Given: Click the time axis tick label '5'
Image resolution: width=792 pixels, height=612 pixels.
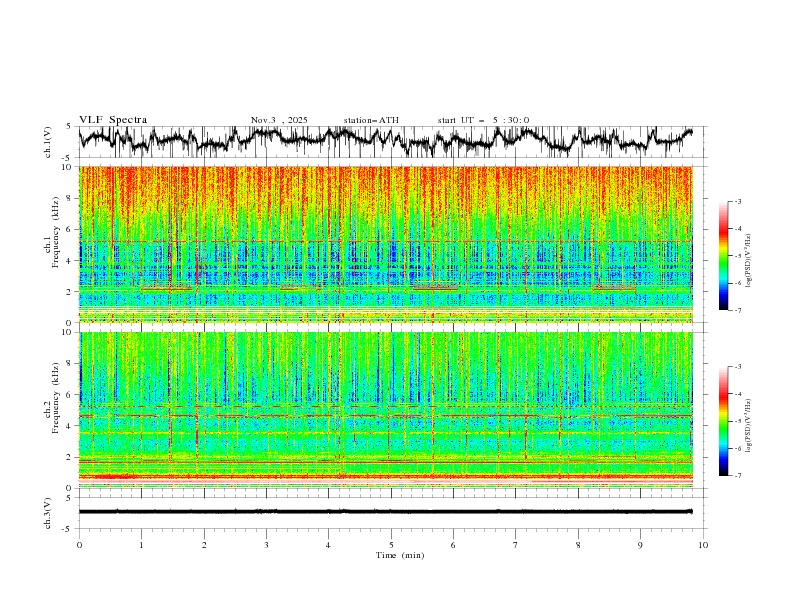Looking at the screenshot, I should pyautogui.click(x=391, y=545).
